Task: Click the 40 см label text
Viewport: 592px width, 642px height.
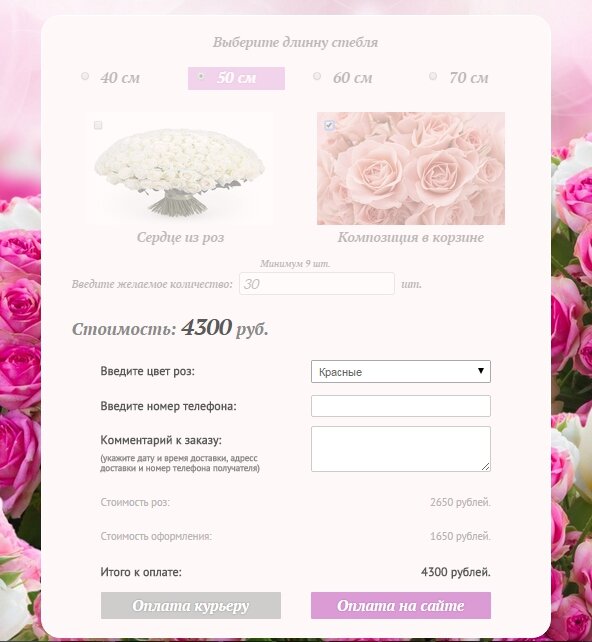Action: (120, 77)
